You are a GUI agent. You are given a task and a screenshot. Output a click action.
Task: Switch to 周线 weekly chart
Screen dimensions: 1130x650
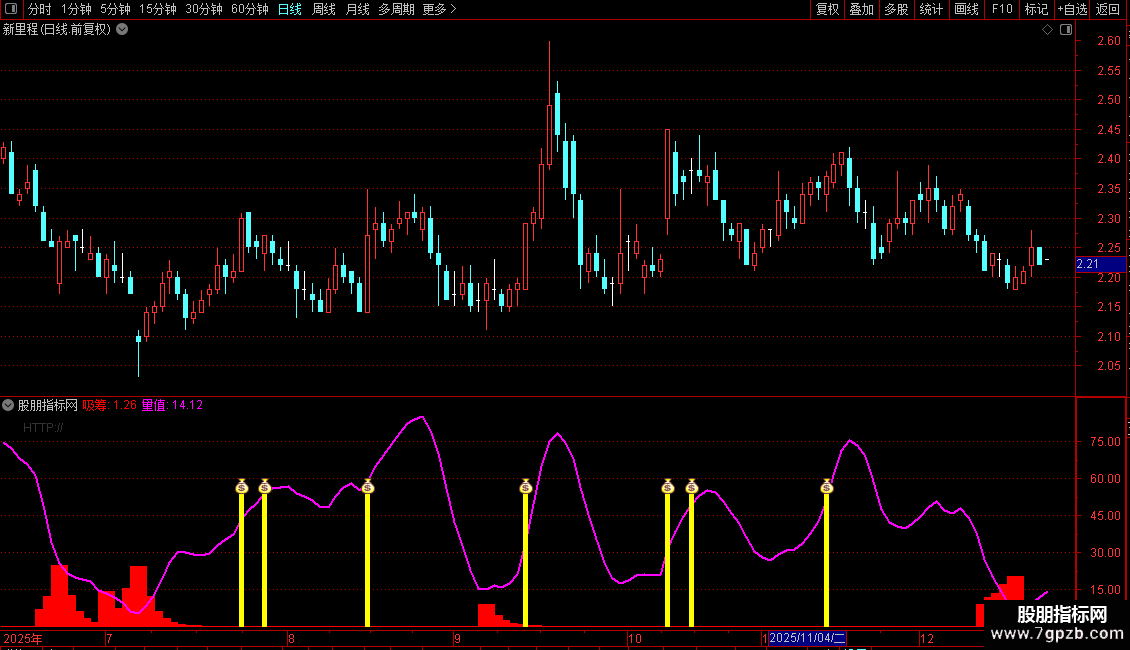(324, 9)
